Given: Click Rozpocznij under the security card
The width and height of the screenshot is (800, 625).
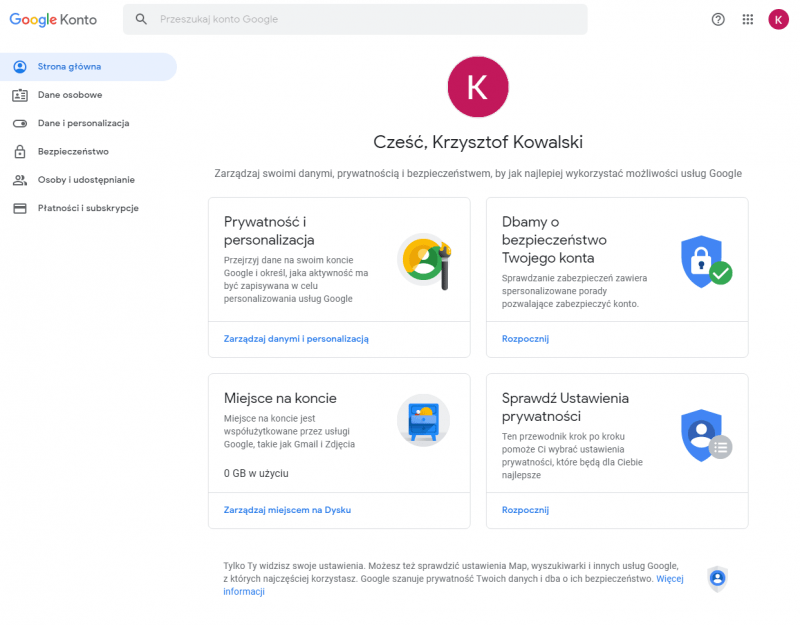Looking at the screenshot, I should pyautogui.click(x=525, y=339).
